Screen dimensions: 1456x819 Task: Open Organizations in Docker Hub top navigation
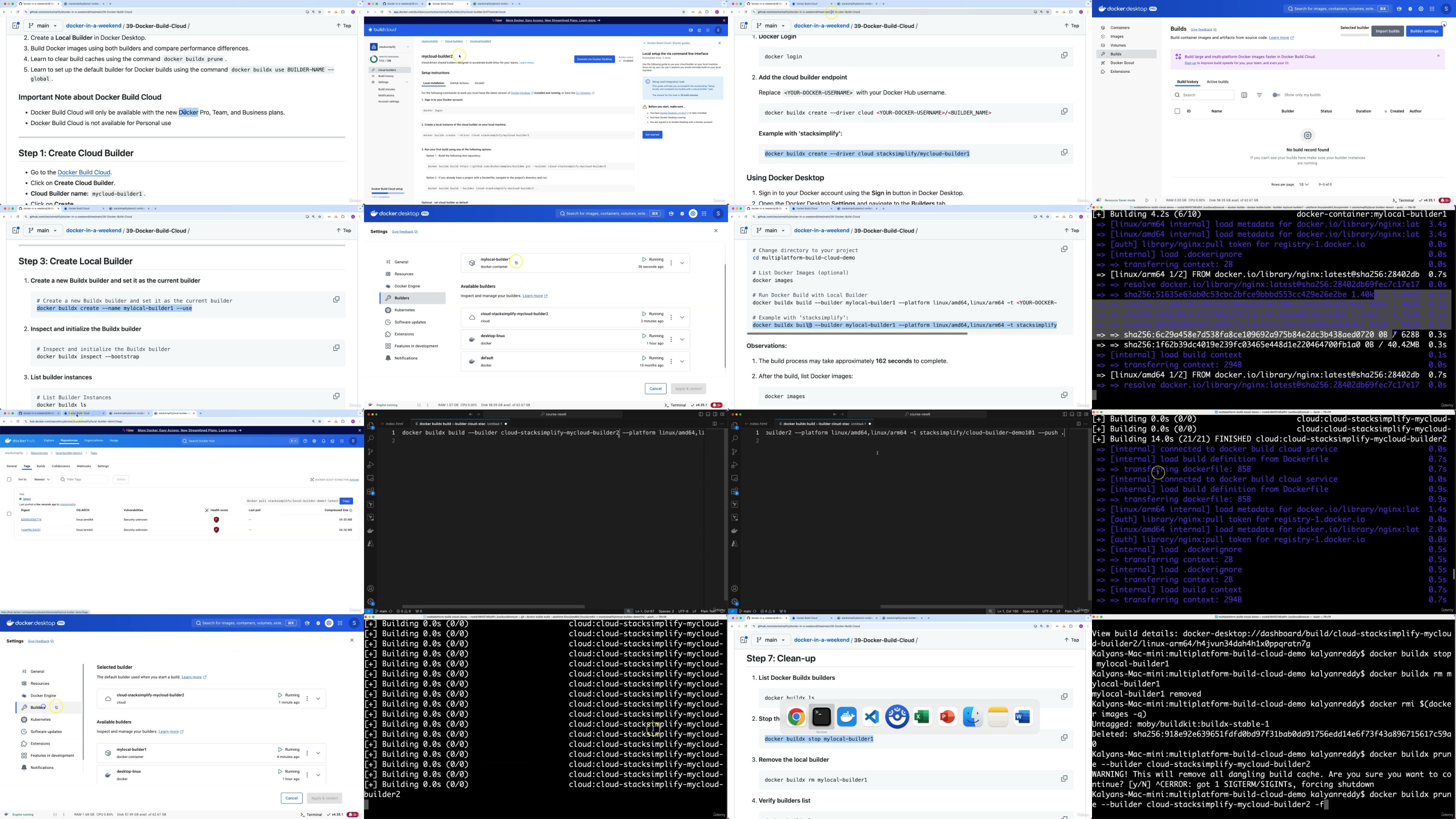pos(94,441)
